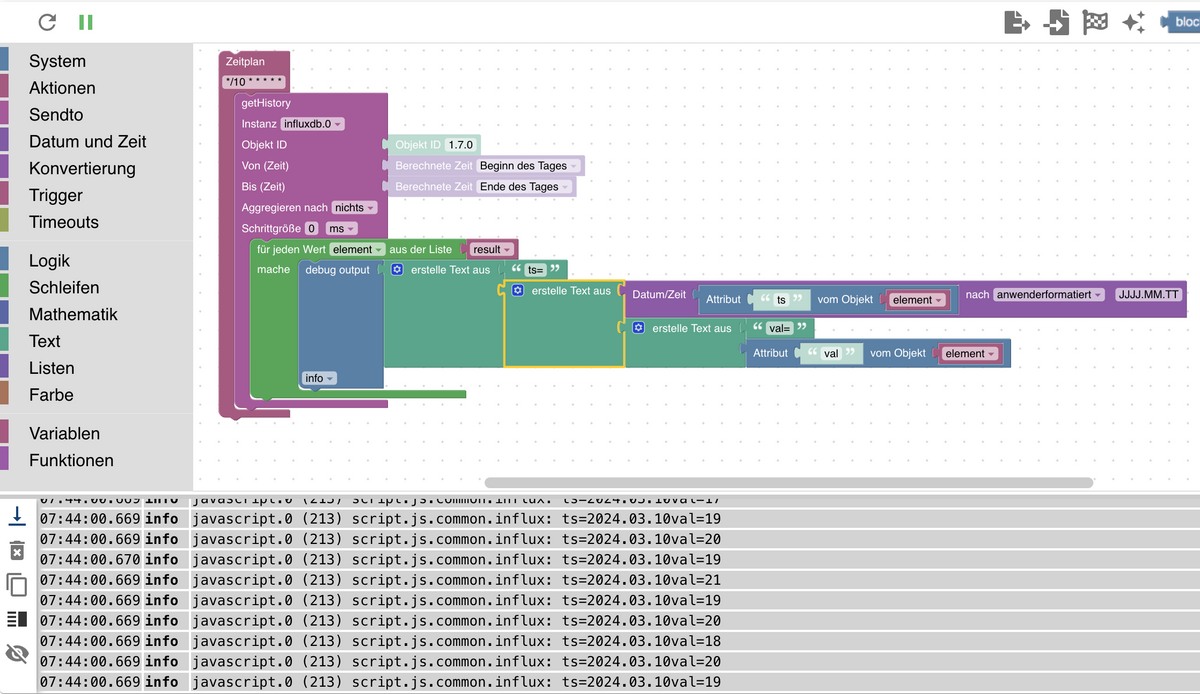The height and width of the screenshot is (694, 1200).
Task: Copy the log output to clipboard
Action: pos(17,584)
